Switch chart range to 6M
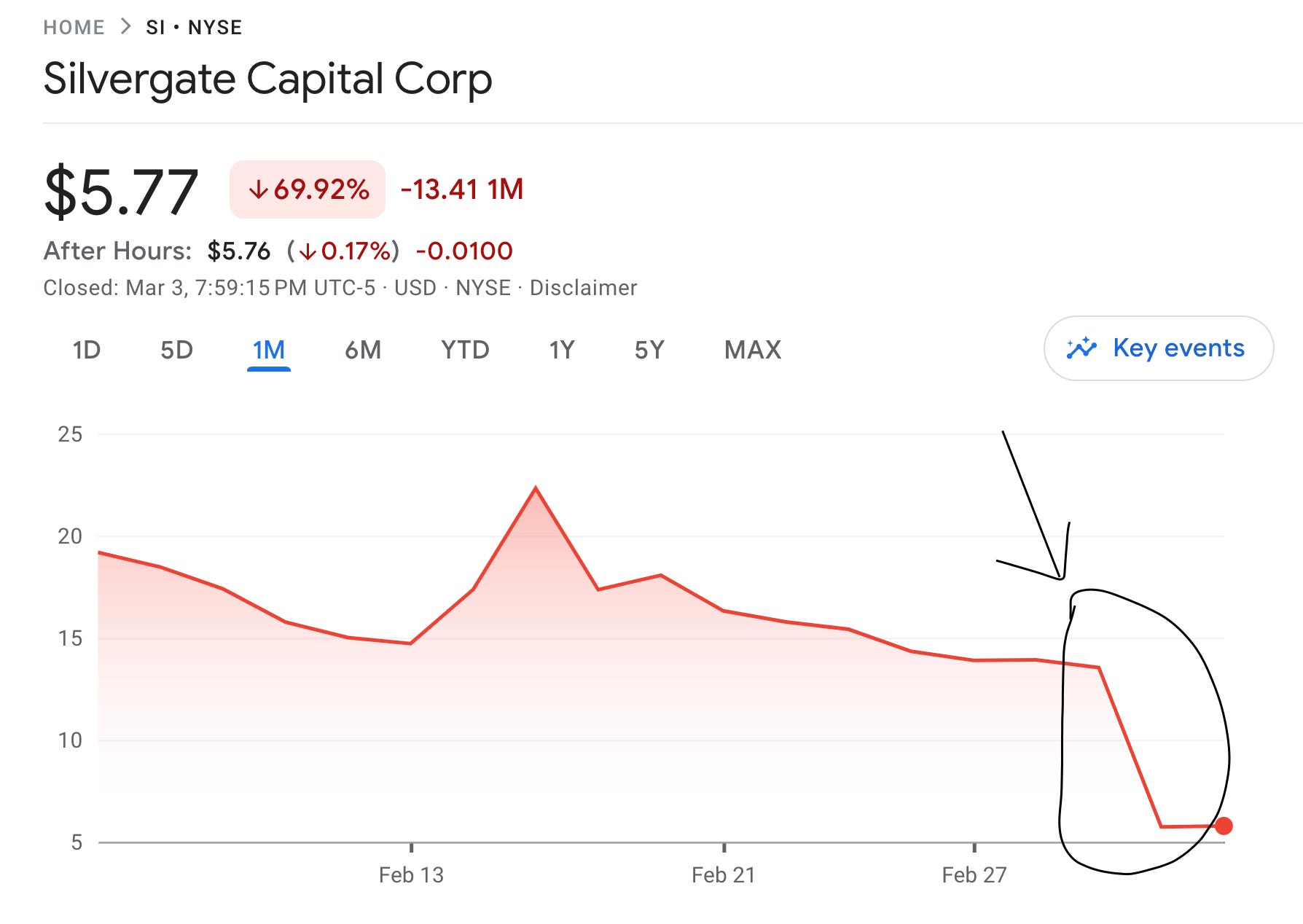 [x=363, y=351]
